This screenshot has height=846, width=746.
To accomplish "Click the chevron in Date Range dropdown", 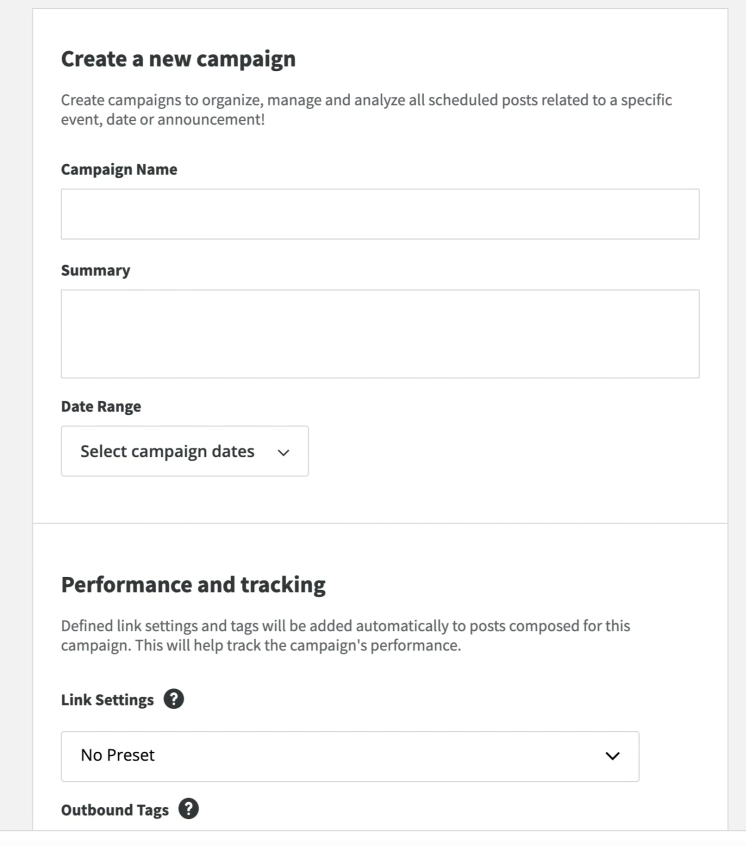I will pyautogui.click(x=283, y=453).
